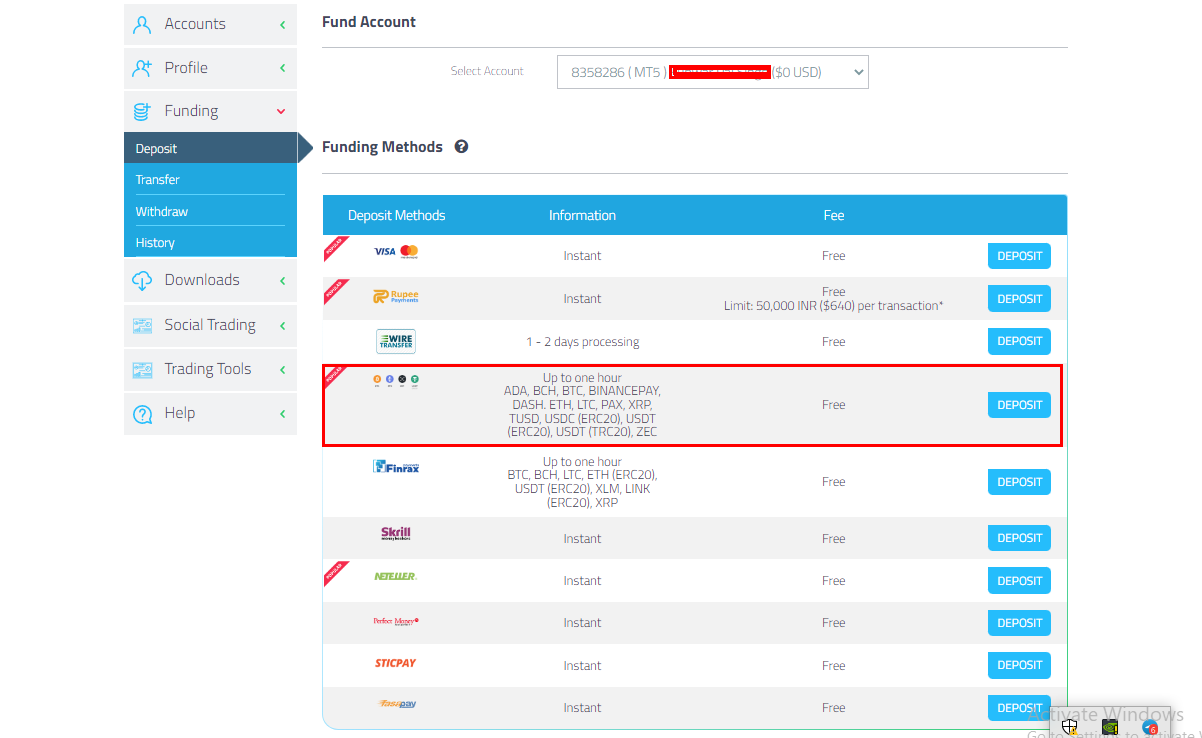Screen dimensions: 1202x738
Task: Click the Wire Transfer logo
Action: point(396,341)
